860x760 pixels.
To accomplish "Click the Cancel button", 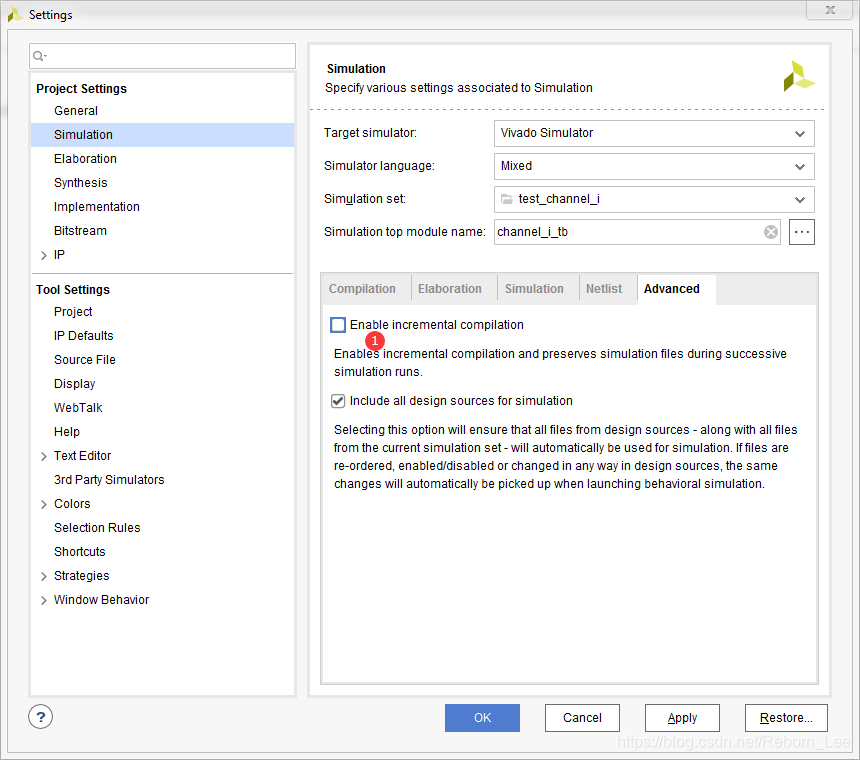I will (582, 718).
